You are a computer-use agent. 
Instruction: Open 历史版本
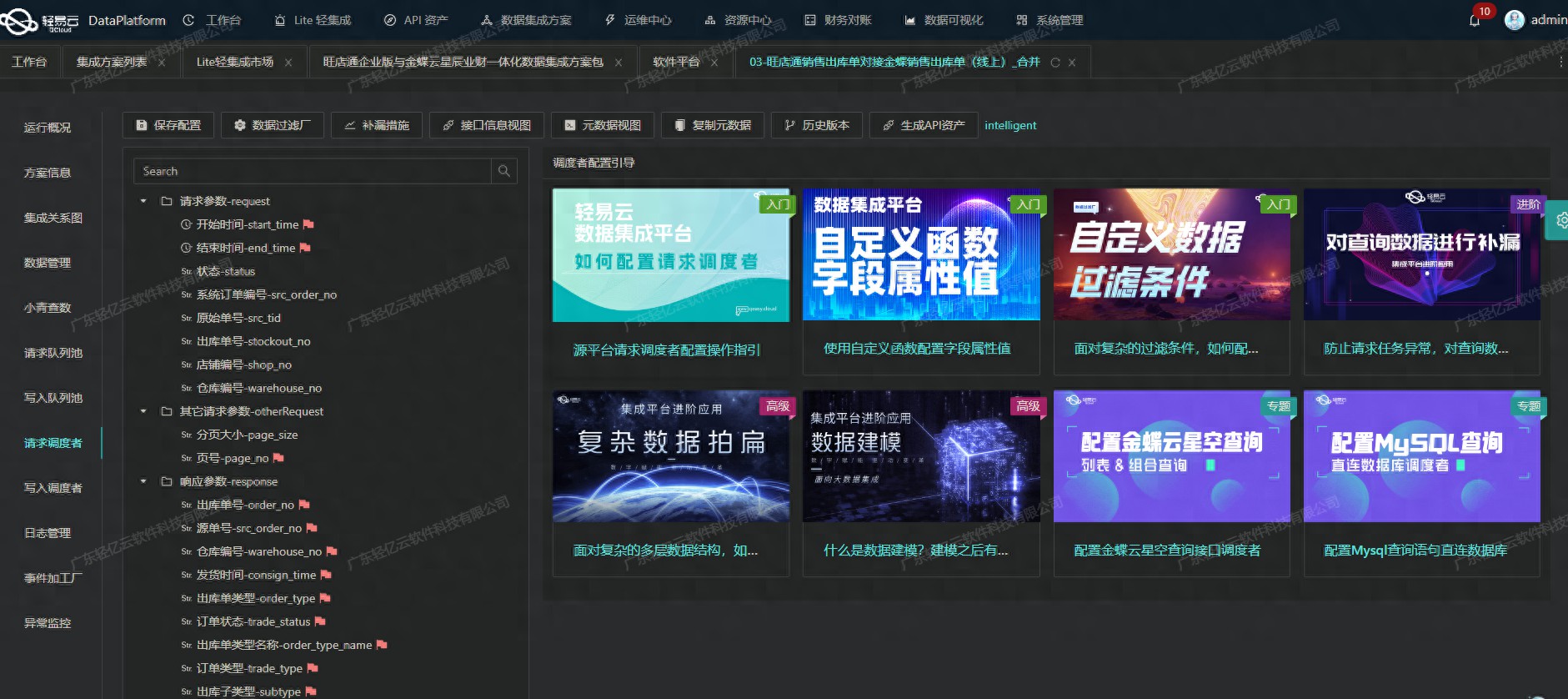817,125
